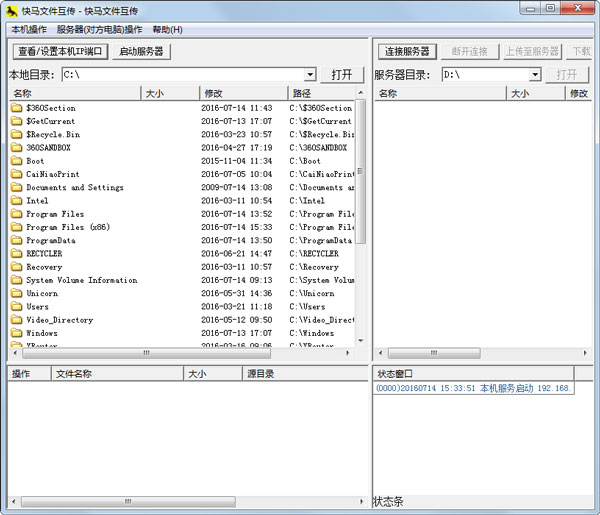600x515 pixels.
Task: Click the 查看/设置本机IP端口 button
Action: (x=60, y=52)
